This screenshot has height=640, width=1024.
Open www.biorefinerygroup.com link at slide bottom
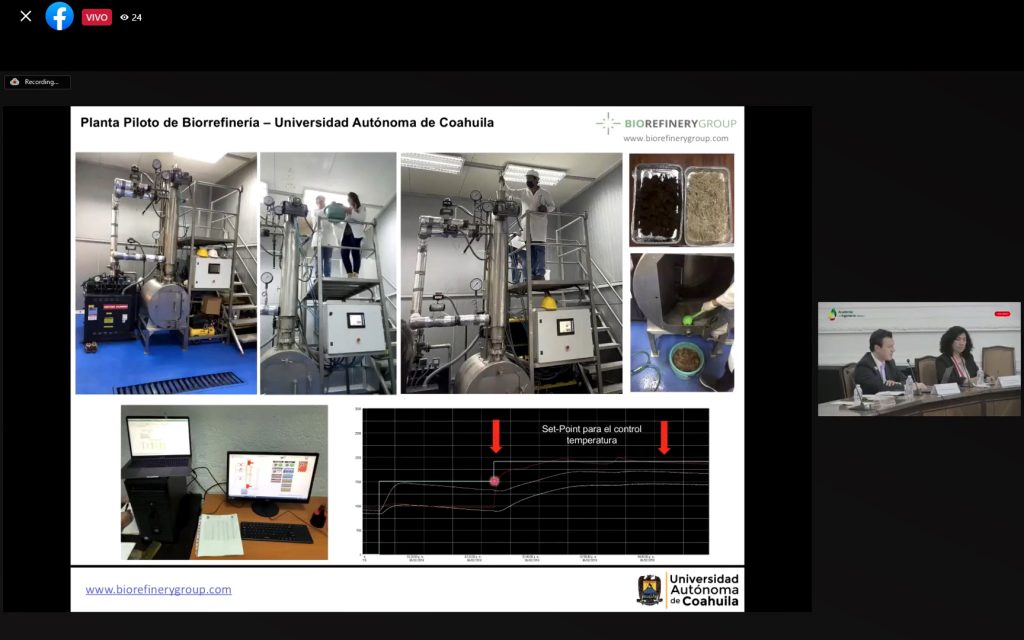click(x=158, y=589)
